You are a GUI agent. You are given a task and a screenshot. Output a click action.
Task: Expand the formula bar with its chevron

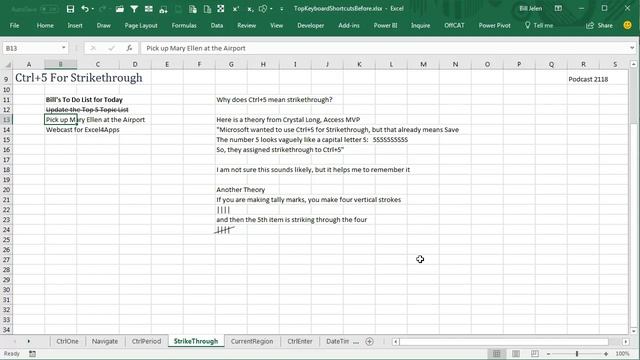click(x=632, y=48)
